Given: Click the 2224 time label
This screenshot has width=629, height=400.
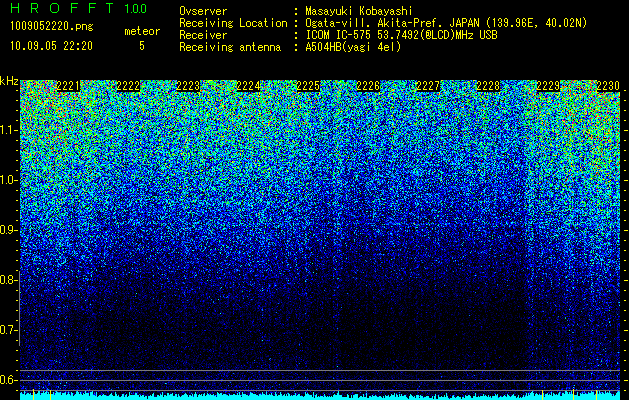Looking at the screenshot, I should coord(248,86).
